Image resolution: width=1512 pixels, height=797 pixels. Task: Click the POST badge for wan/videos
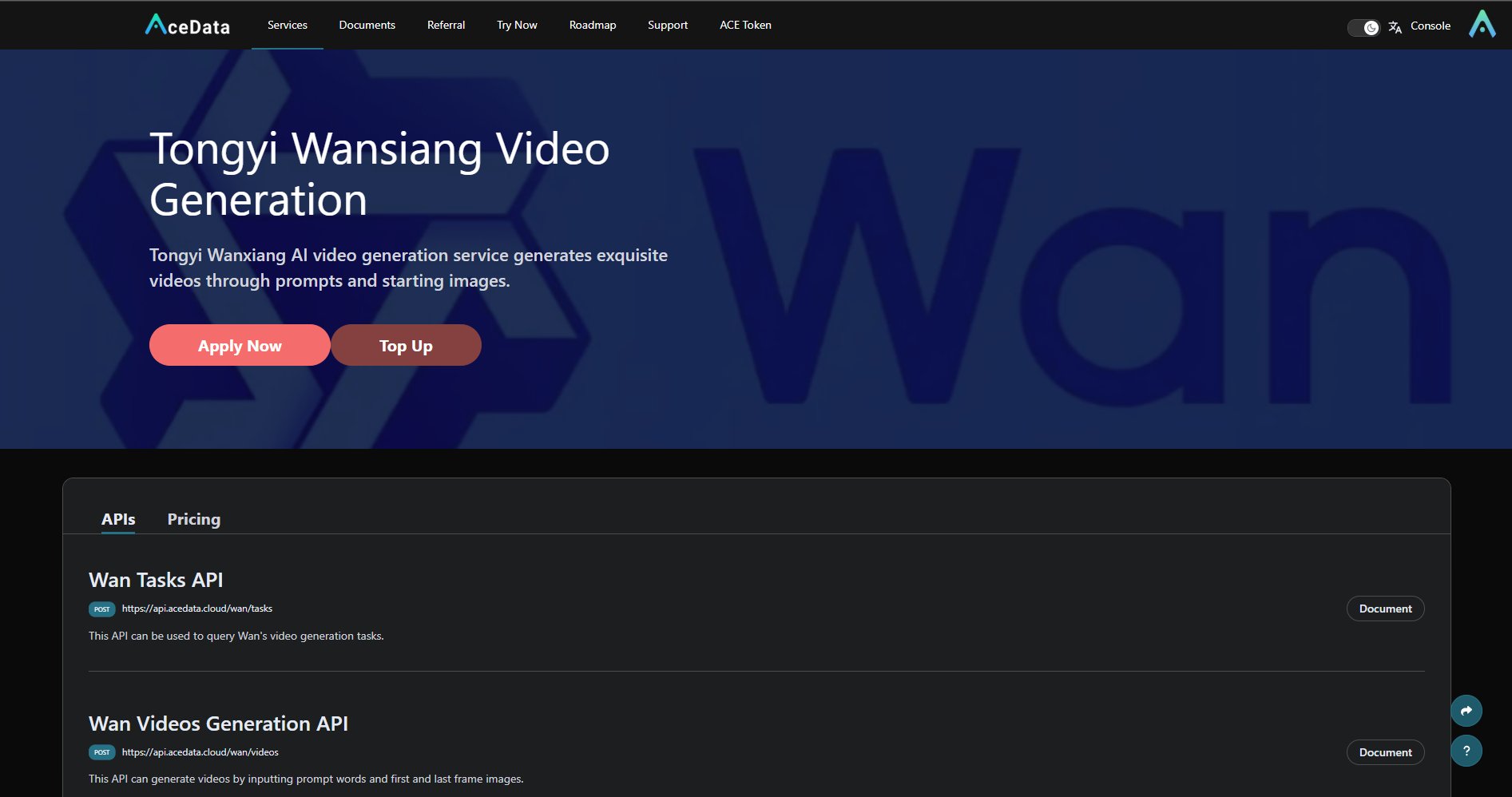101,752
